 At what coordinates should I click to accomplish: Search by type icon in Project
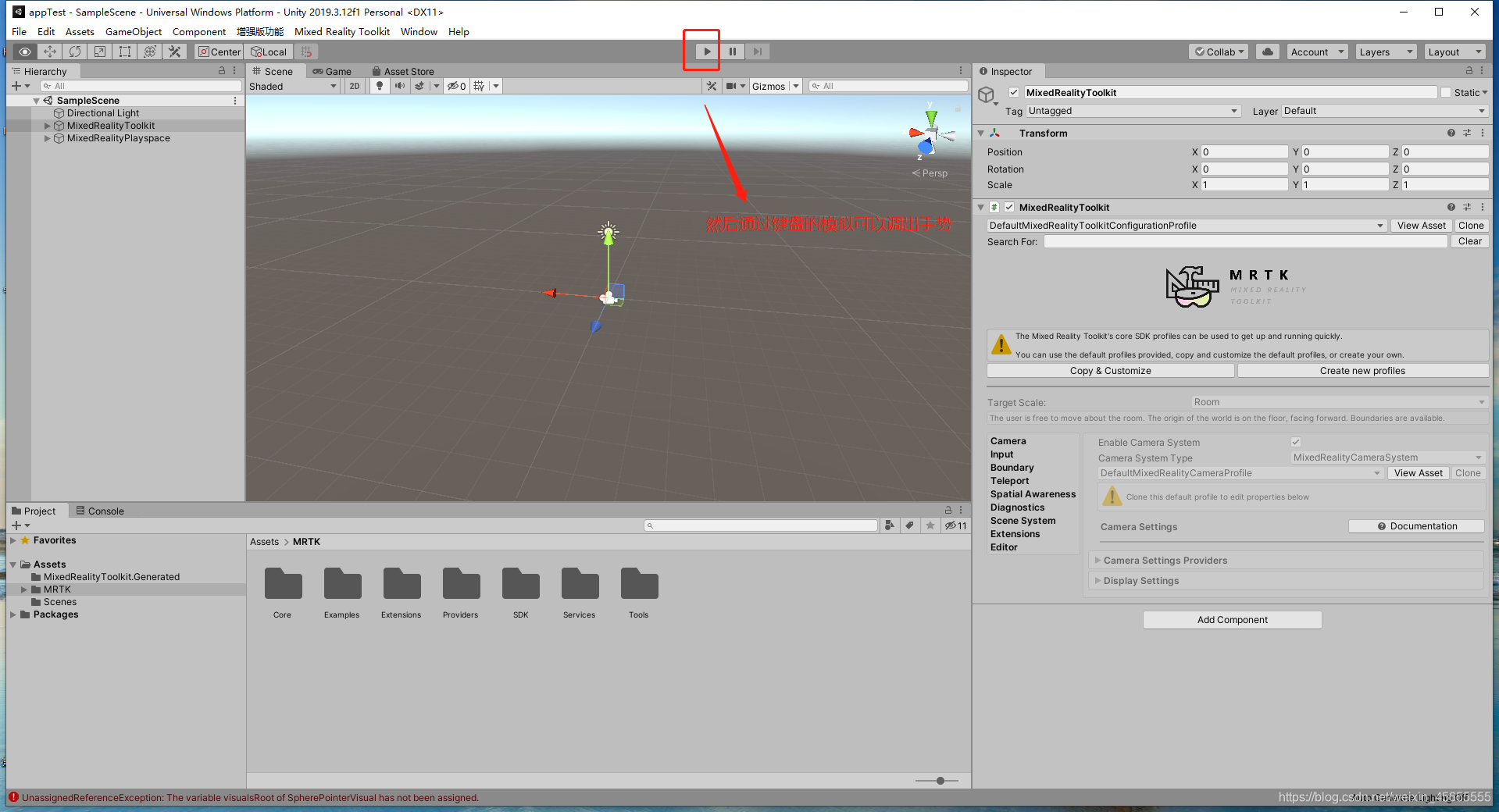click(x=889, y=525)
